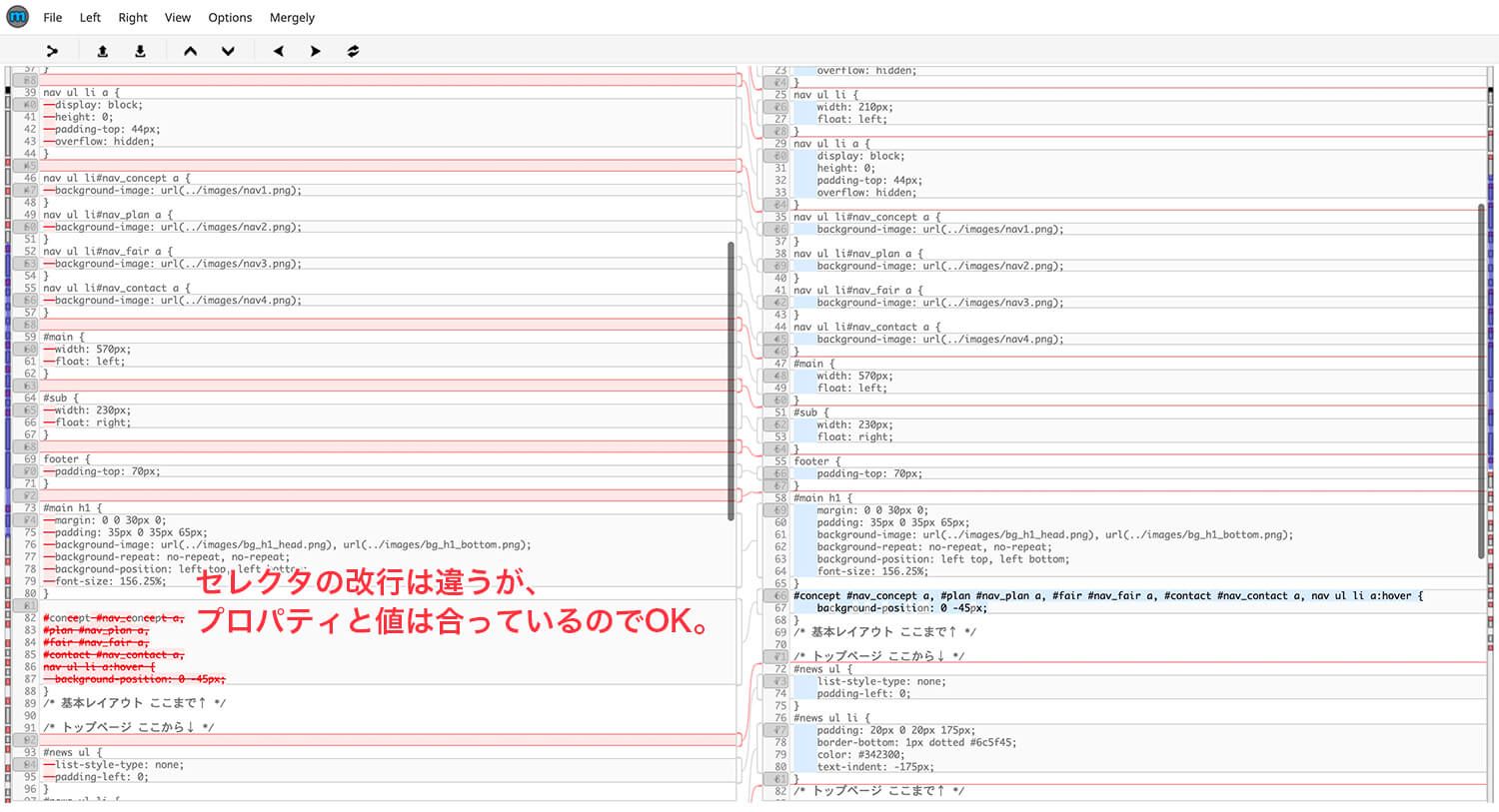Click right pane merge marker at line 48
This screenshot has width=1499, height=812.
pyautogui.click(x=776, y=376)
